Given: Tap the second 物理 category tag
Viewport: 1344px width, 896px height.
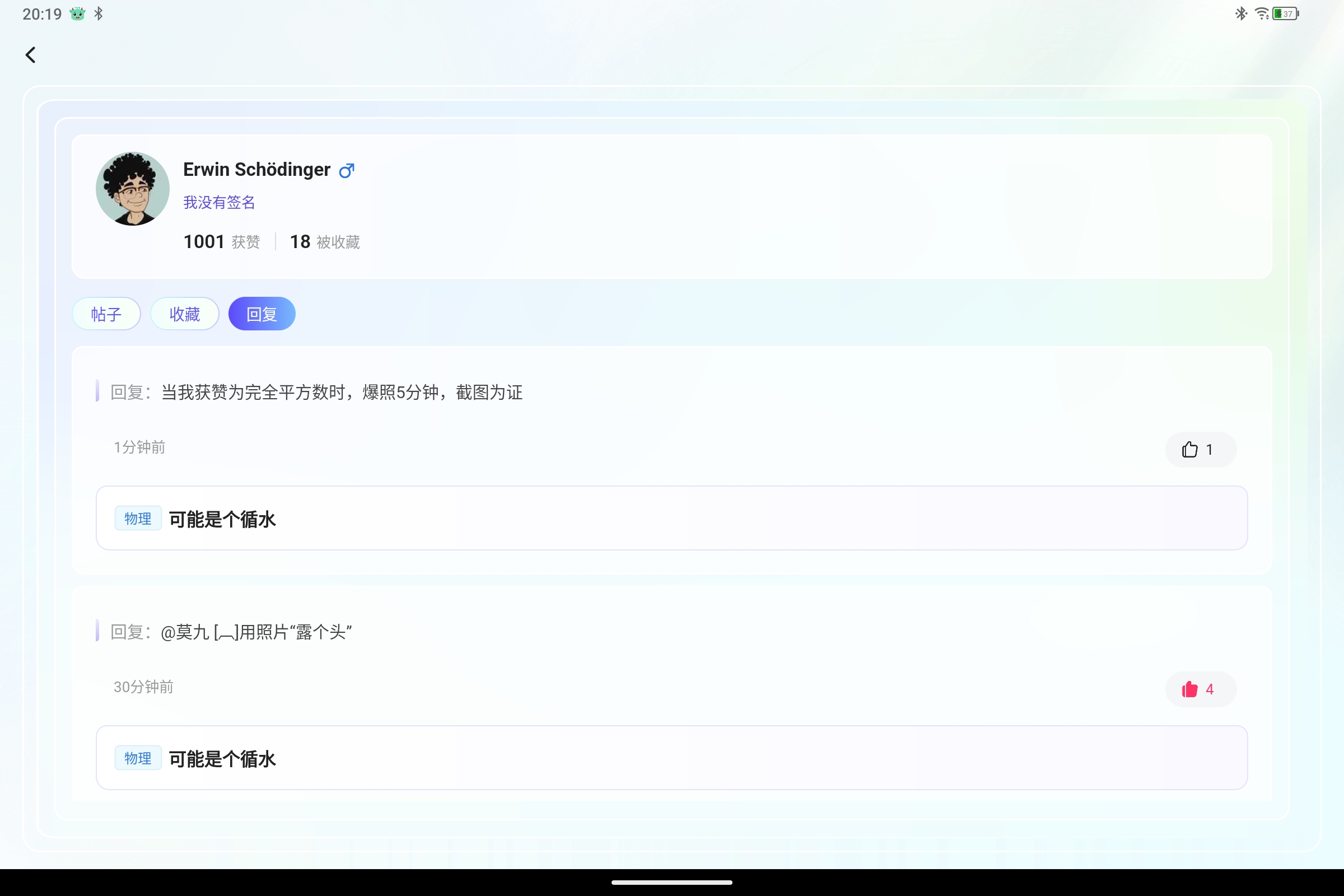Looking at the screenshot, I should pyautogui.click(x=138, y=758).
